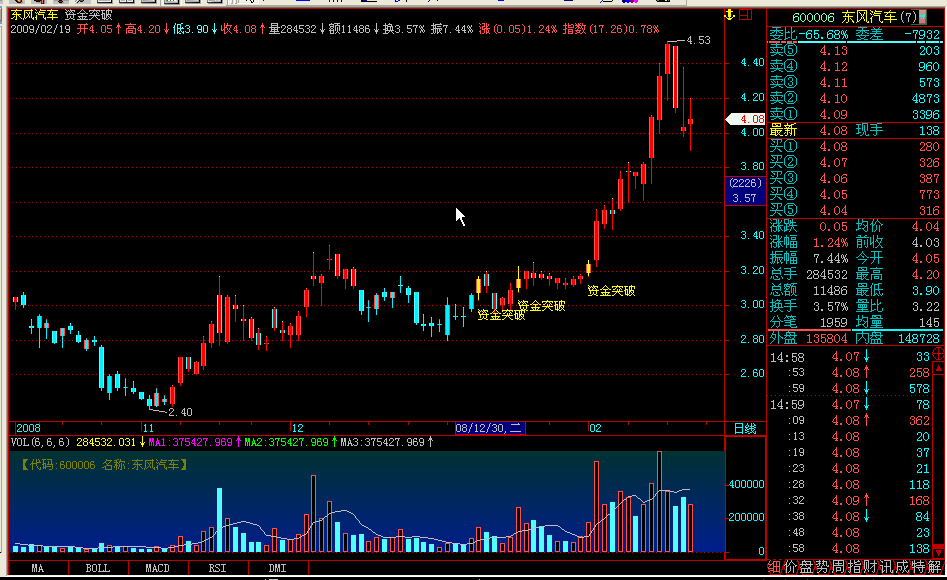
Task: Click the tick list scroll-up arrow
Action: point(939,368)
